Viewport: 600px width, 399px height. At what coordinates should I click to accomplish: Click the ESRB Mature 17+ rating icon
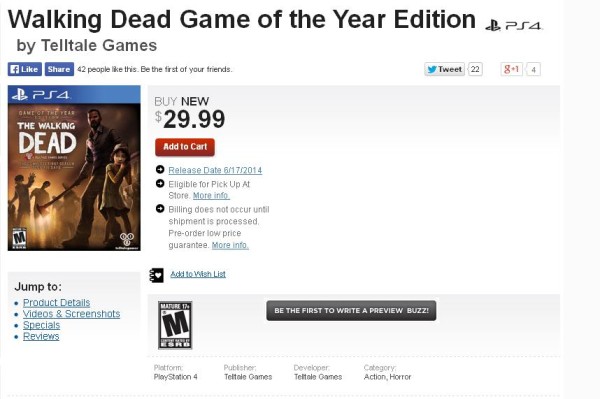pos(175,325)
